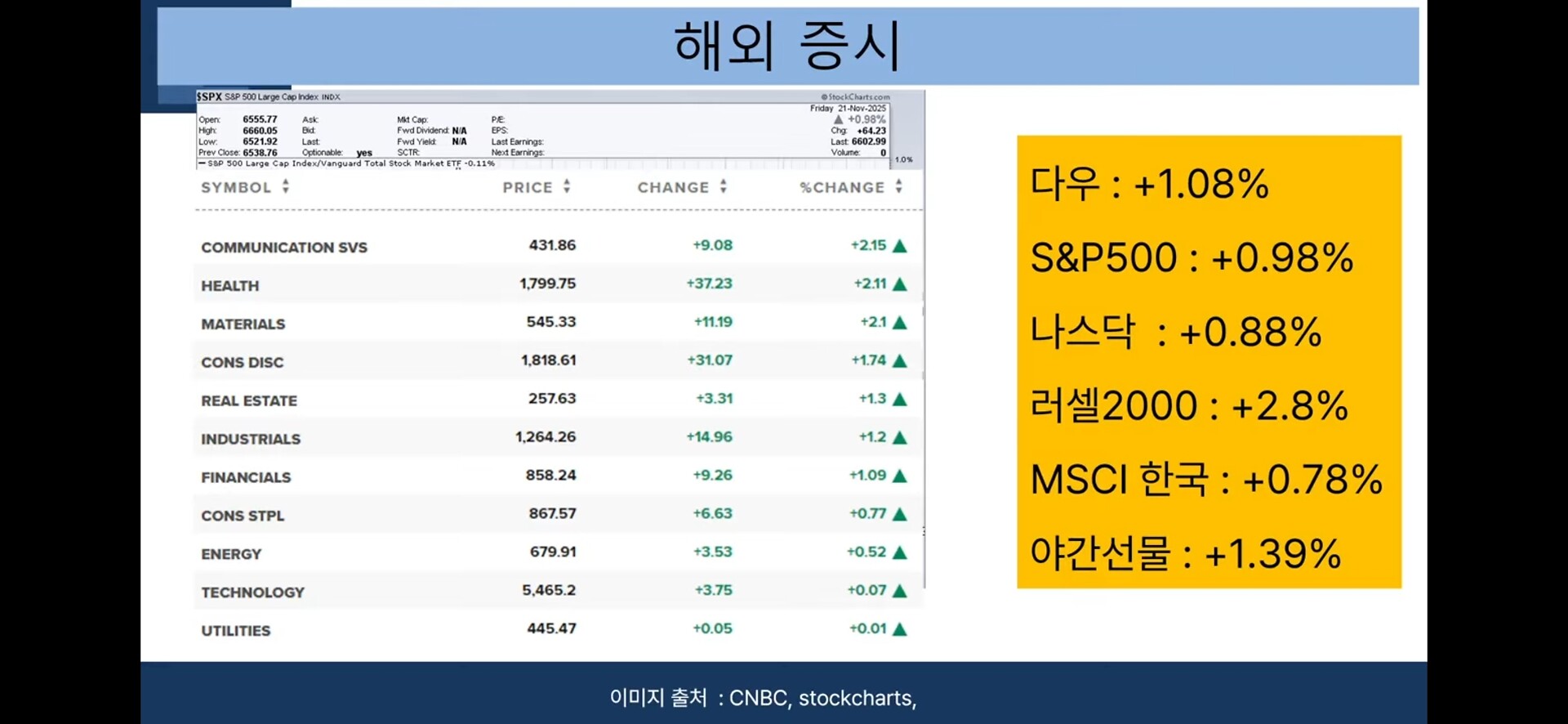Select the INDUSTRIALS sector name
This screenshot has height=724, width=1568.
(x=251, y=440)
